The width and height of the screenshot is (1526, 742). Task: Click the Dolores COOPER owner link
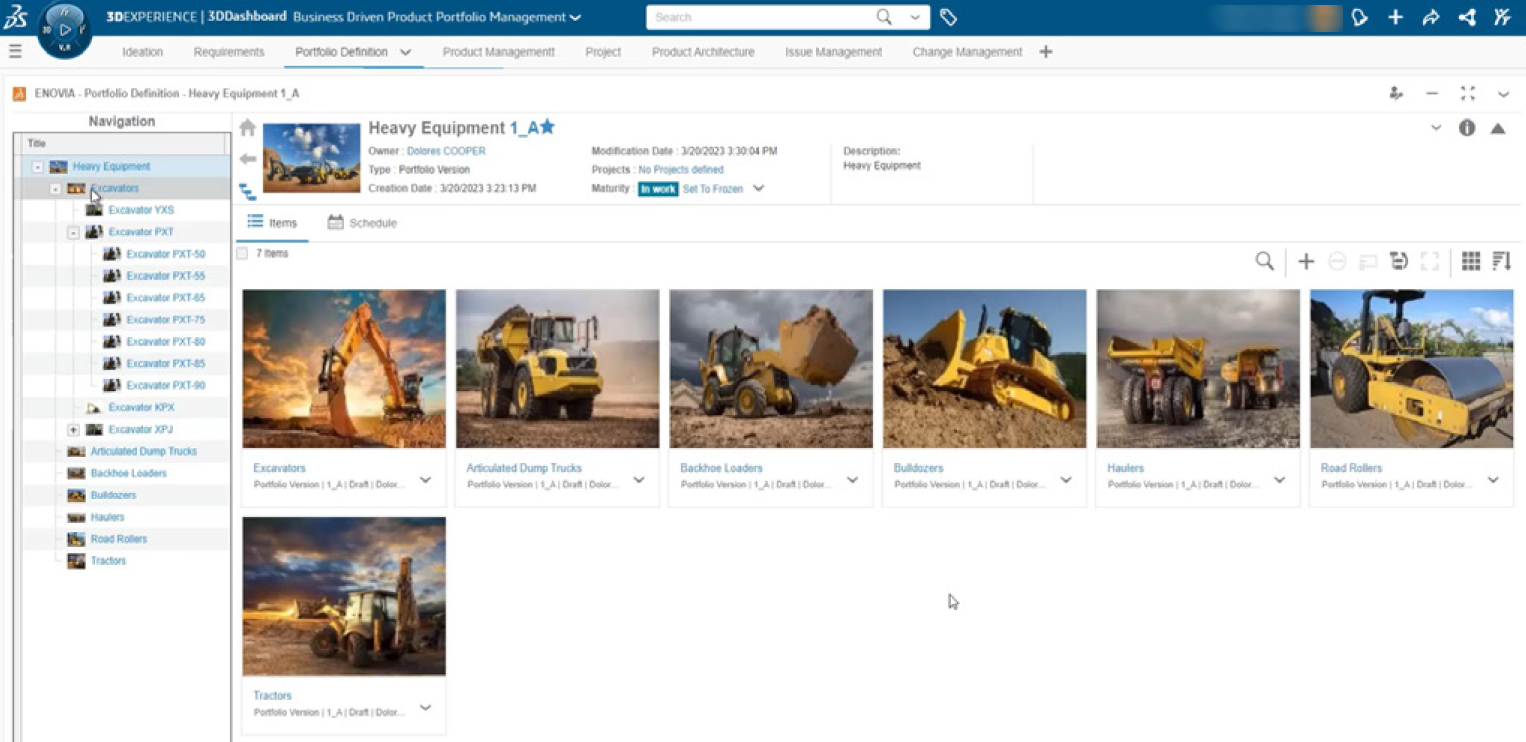click(x=446, y=151)
